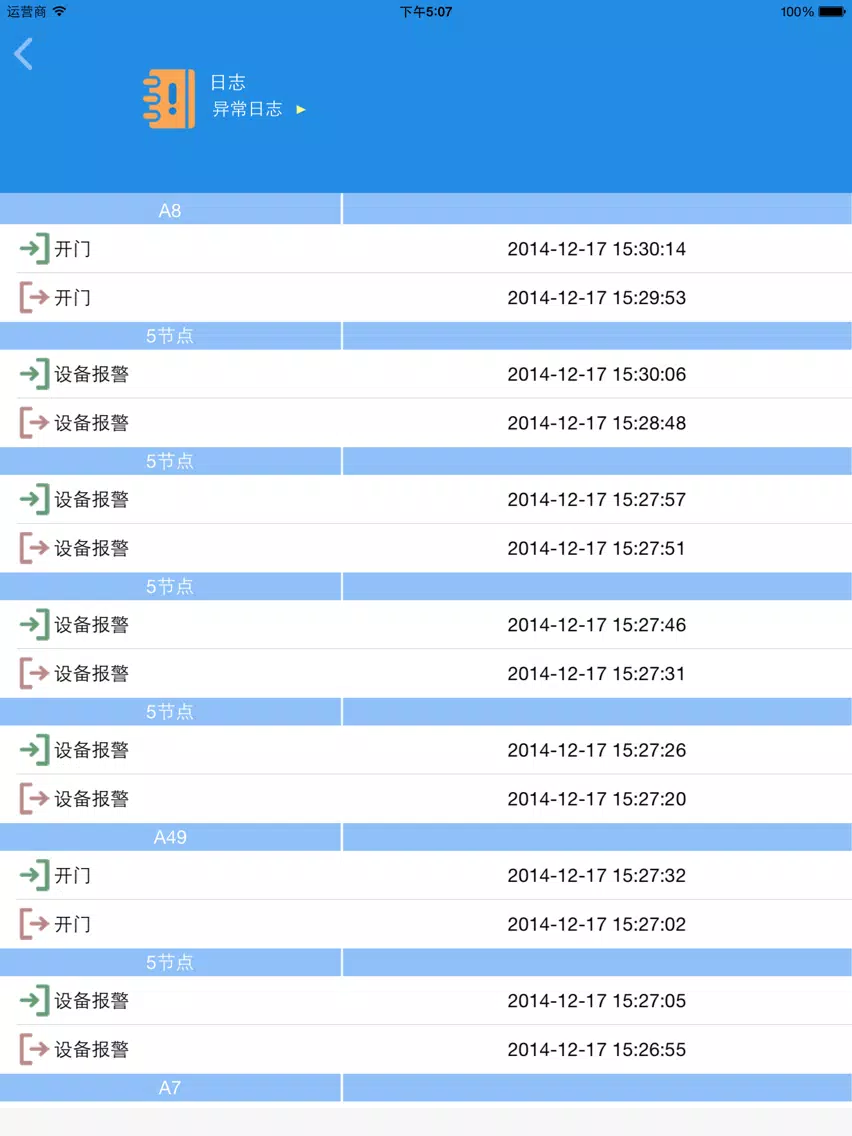Tap red exit icon at 15:28:48
This screenshot has height=1136, width=852.
point(34,422)
